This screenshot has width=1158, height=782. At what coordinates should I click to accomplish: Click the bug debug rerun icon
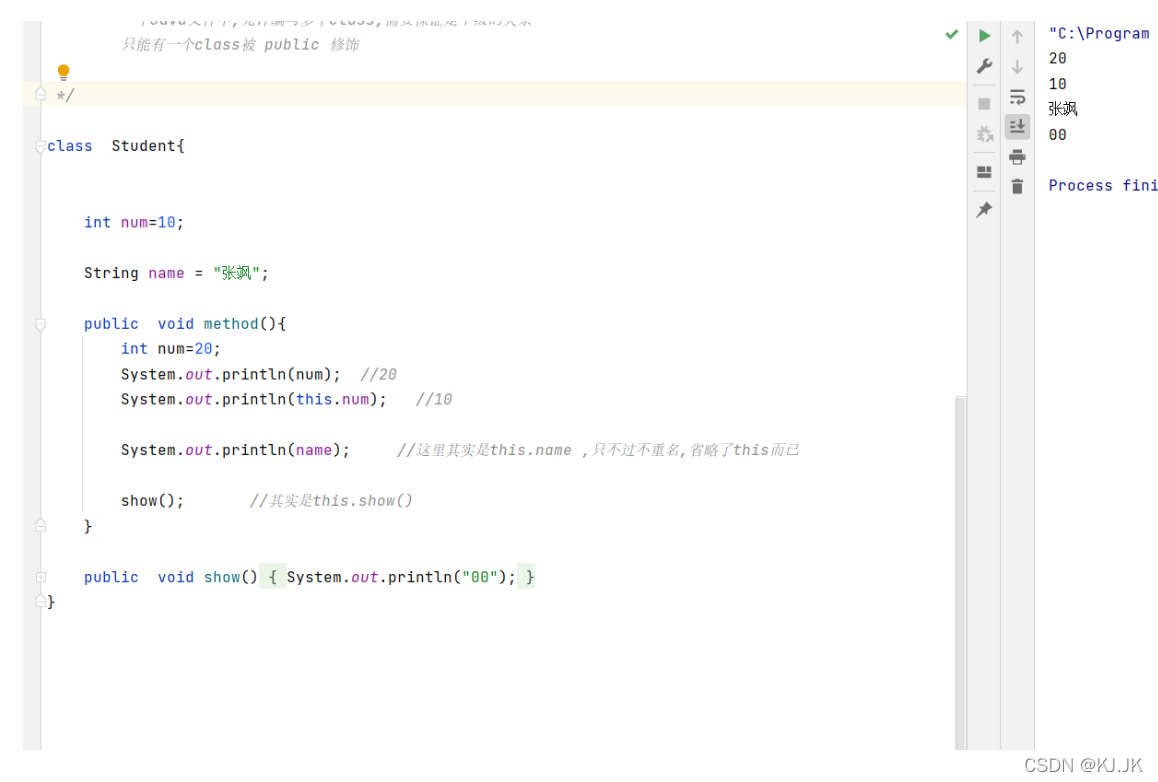click(x=985, y=134)
